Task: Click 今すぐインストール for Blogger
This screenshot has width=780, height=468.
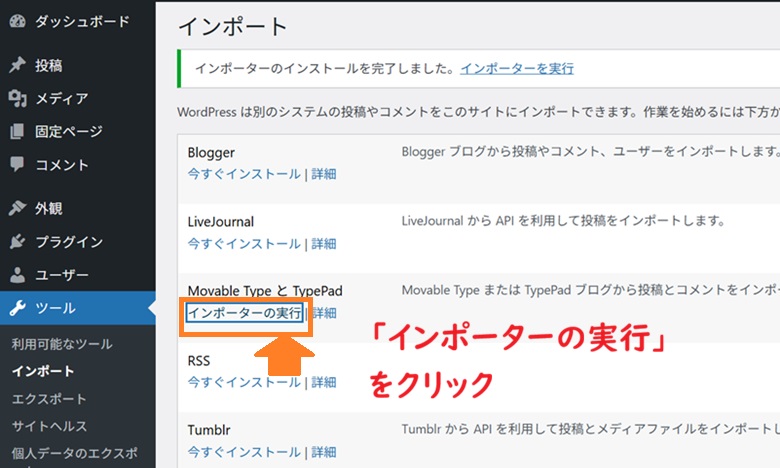Action: click(x=244, y=174)
